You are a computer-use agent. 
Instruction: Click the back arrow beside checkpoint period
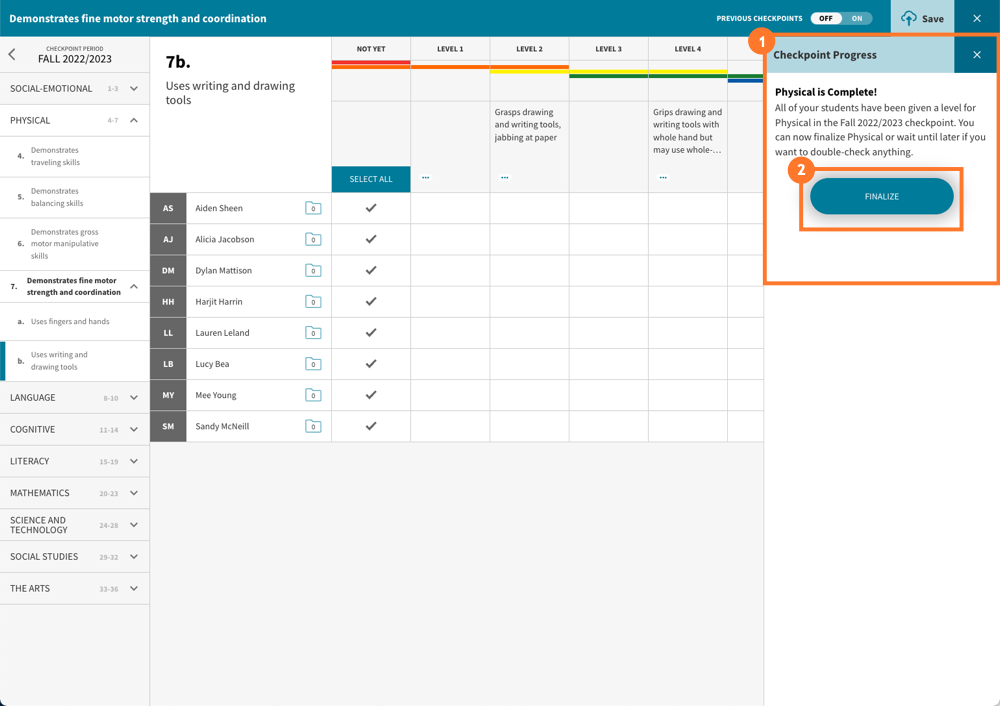(12, 55)
